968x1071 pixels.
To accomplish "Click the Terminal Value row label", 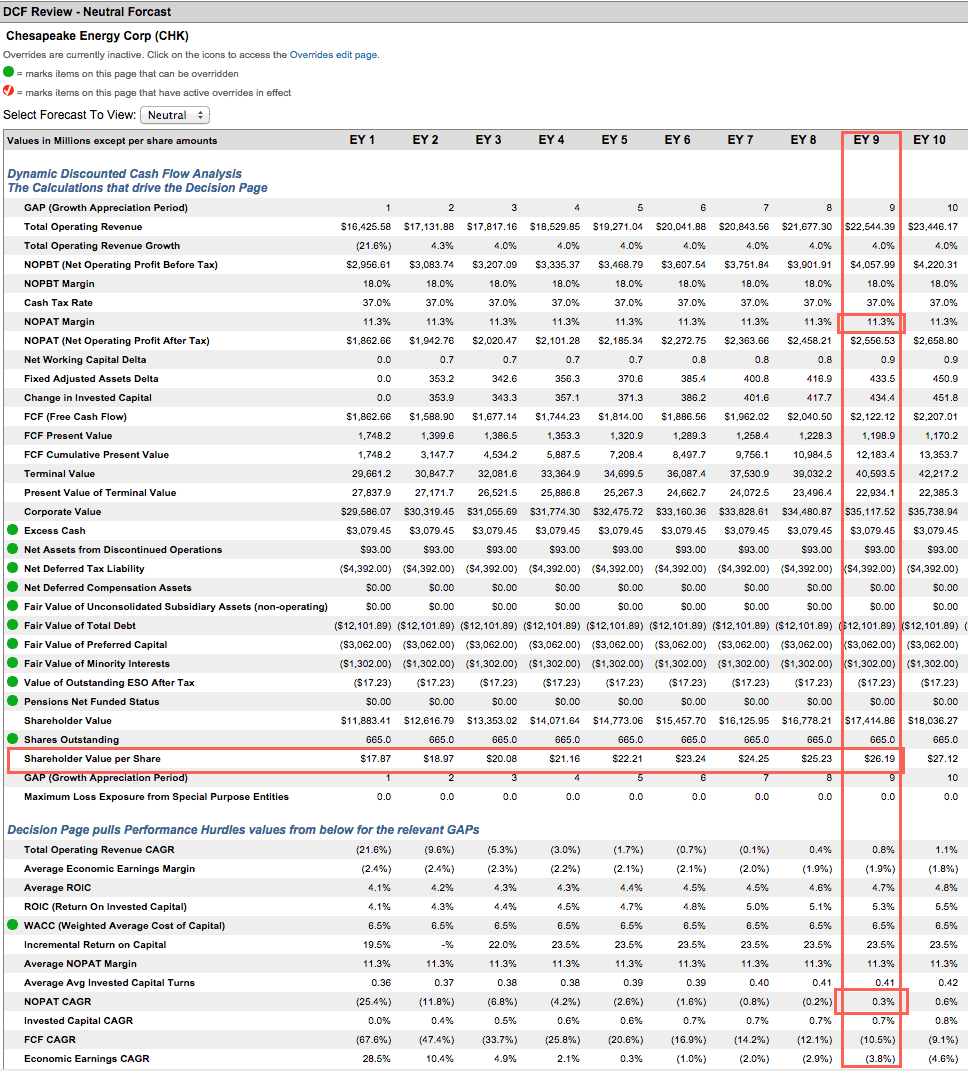I will [59, 473].
